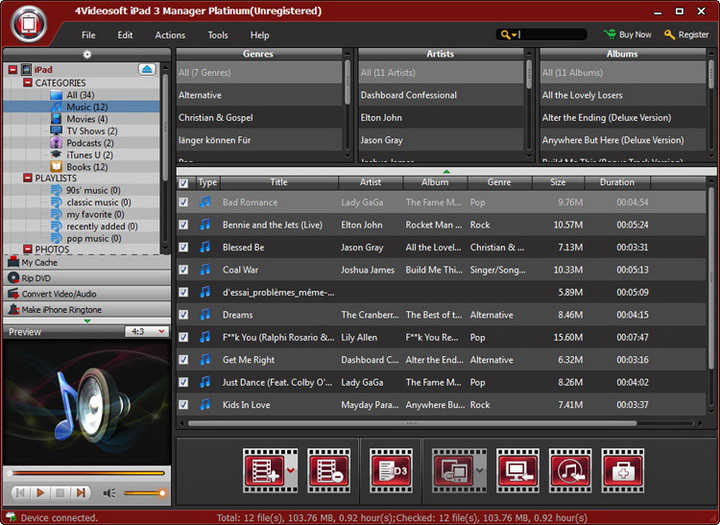Screen dimensions: 720x525
Task: Open the Edit menu
Action: 125,35
